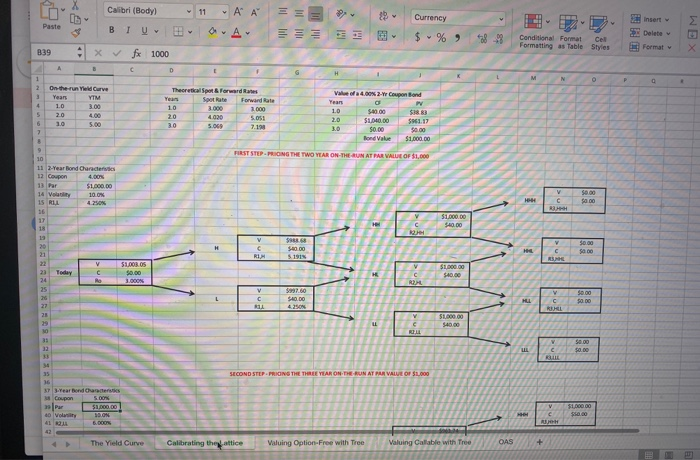The height and width of the screenshot is (460, 700).
Task: Apply borders with the Borders icon
Action: pos(178,31)
